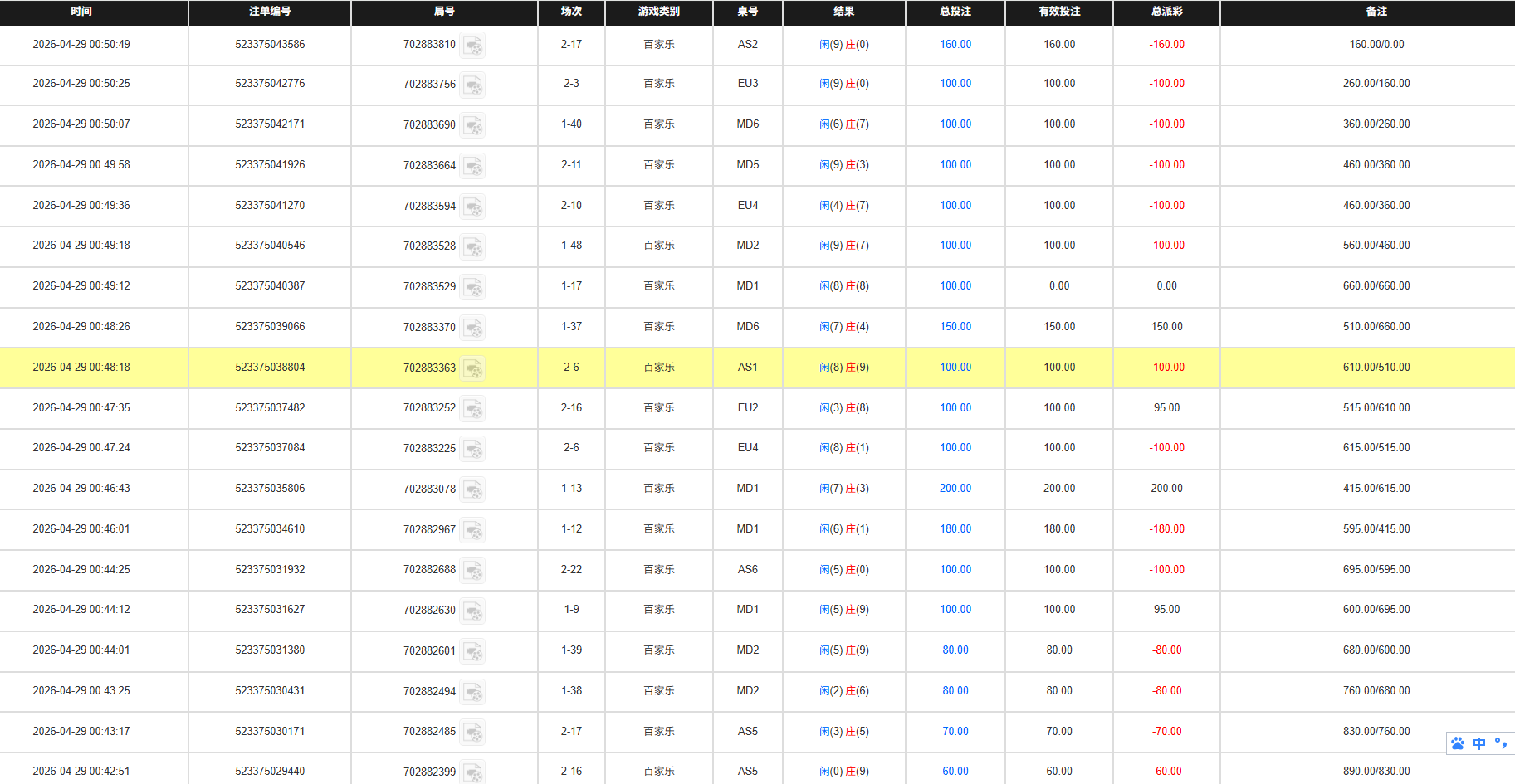The width and height of the screenshot is (1515, 784).
Task: Click the 场次 column header
Action: (x=571, y=12)
